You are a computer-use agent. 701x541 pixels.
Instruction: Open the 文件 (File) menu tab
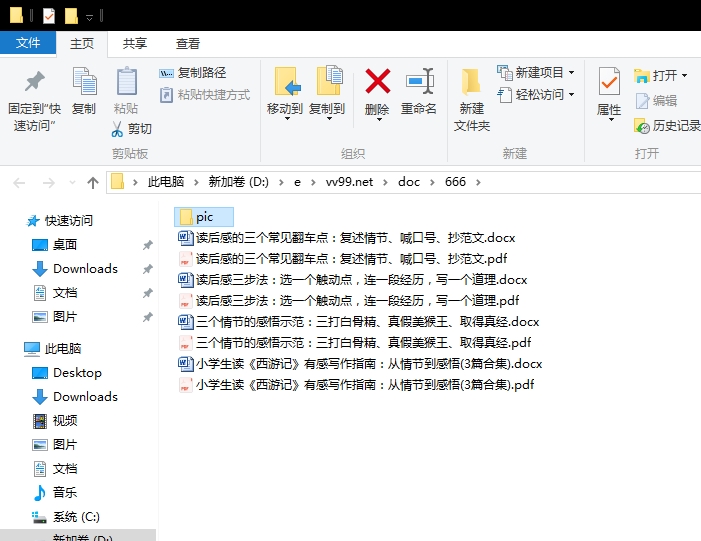28,43
